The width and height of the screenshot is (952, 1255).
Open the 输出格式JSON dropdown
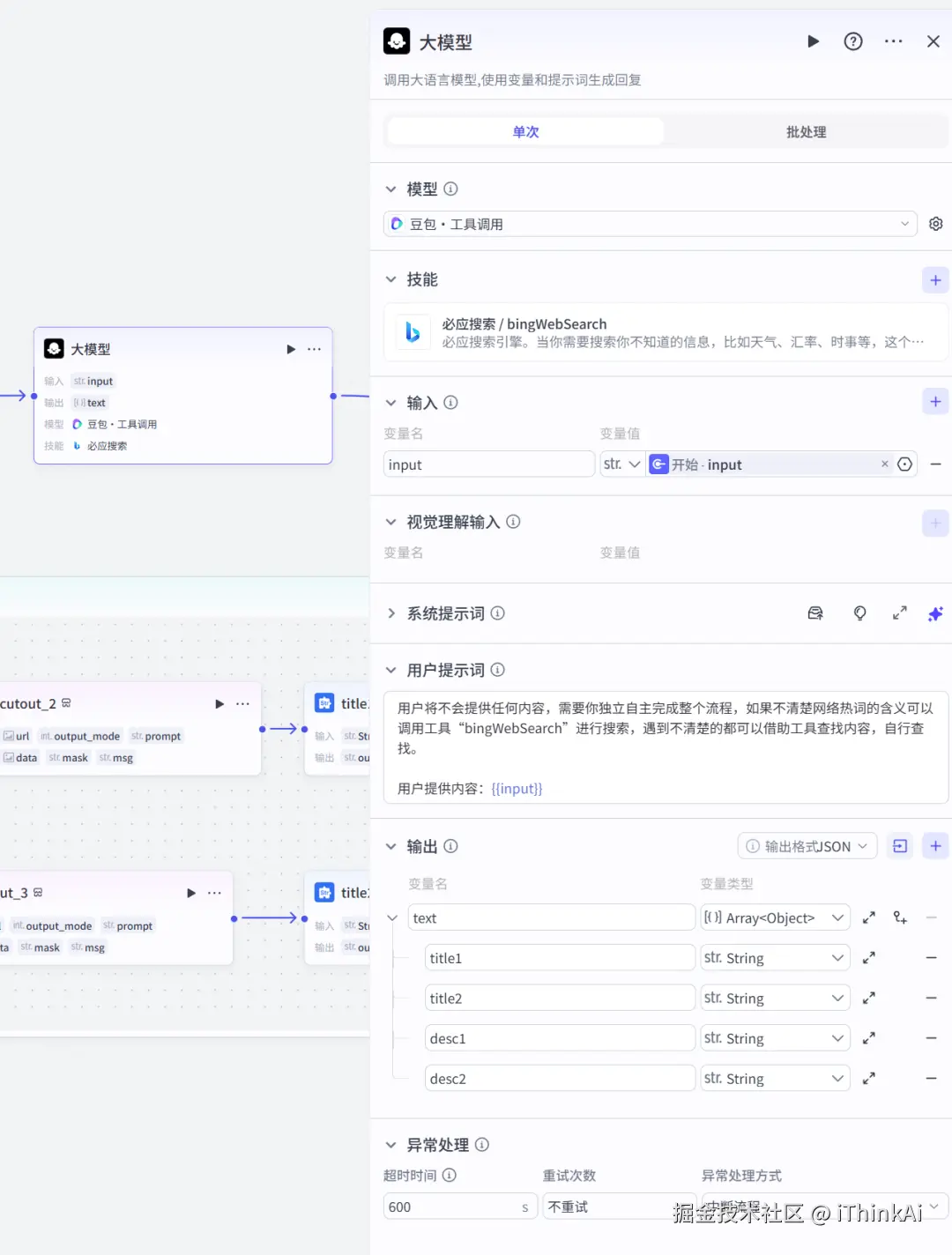(806, 845)
